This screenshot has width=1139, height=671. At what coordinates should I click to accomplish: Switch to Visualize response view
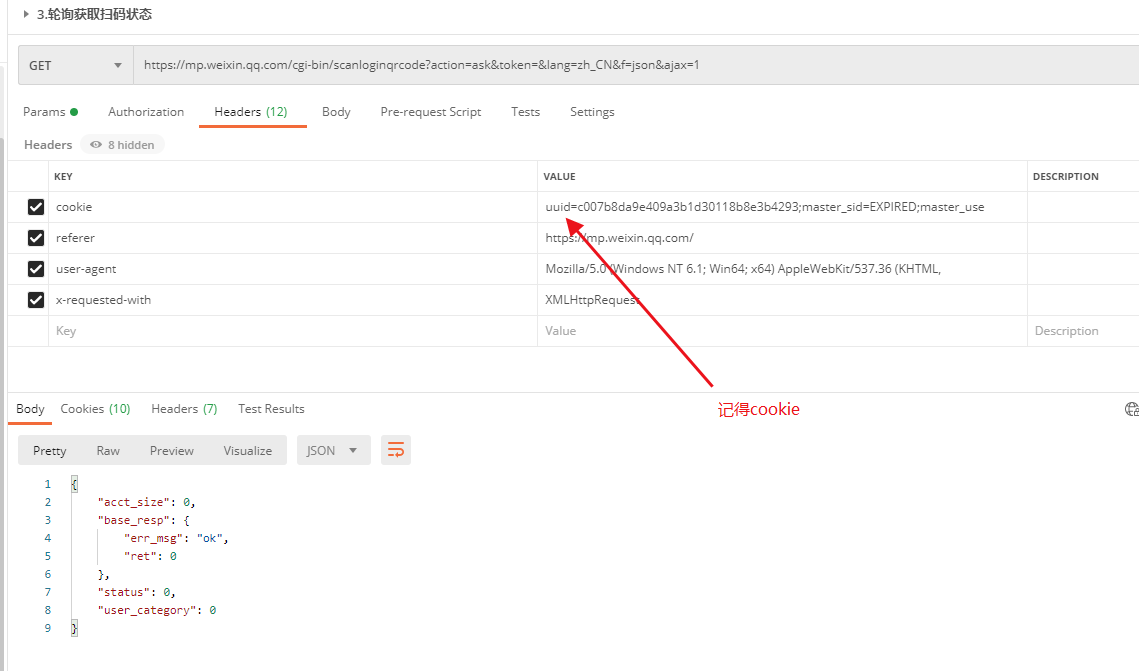(248, 451)
